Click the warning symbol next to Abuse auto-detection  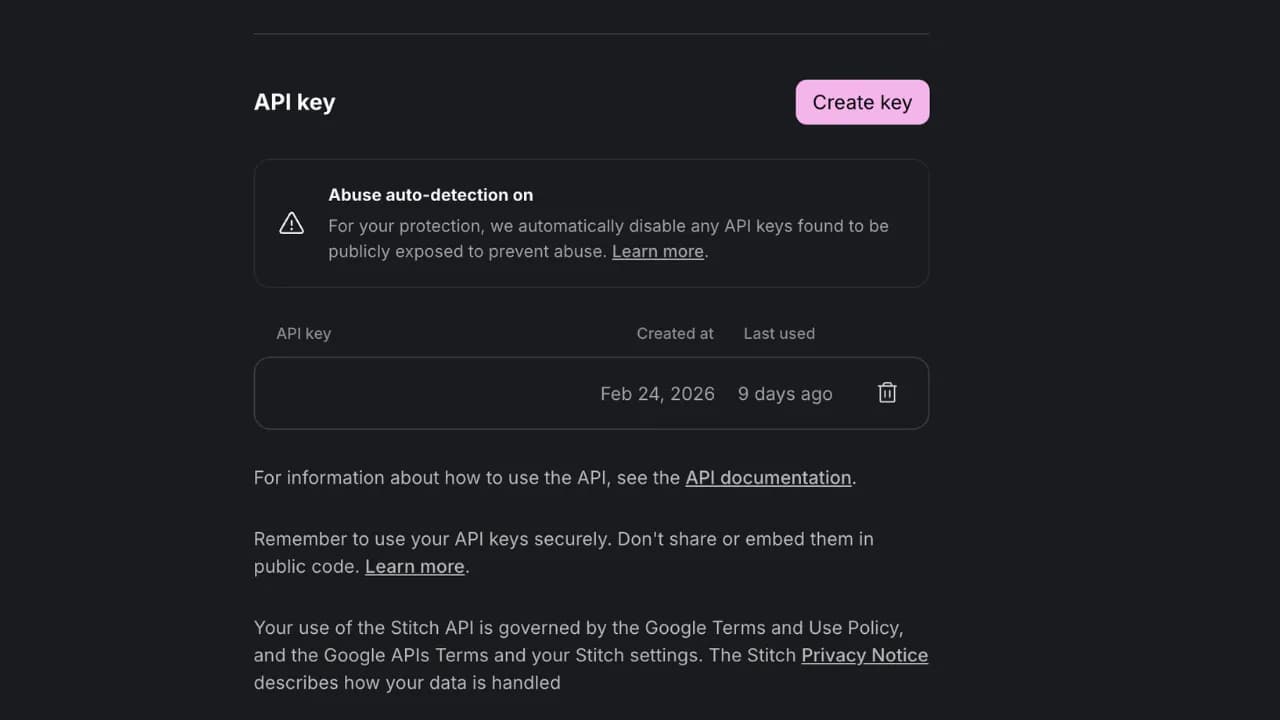(x=291, y=222)
